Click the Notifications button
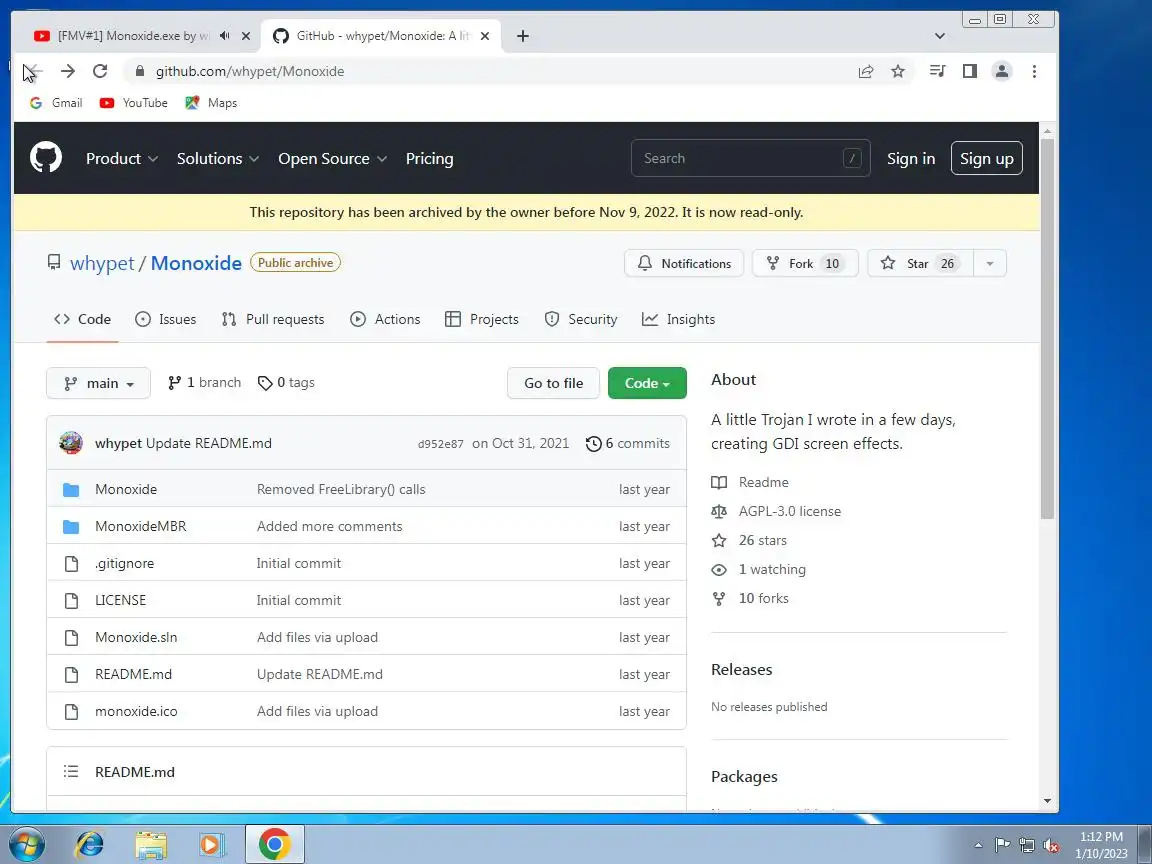This screenshot has width=1152, height=864. [684, 263]
